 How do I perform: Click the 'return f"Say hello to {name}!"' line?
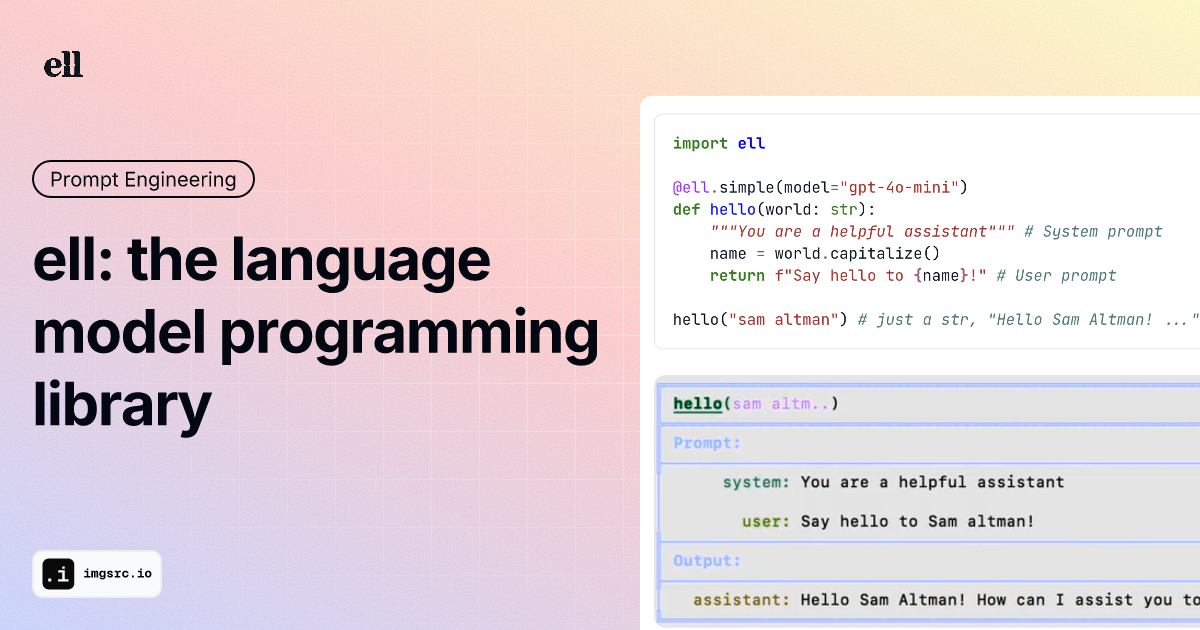[x=849, y=275]
